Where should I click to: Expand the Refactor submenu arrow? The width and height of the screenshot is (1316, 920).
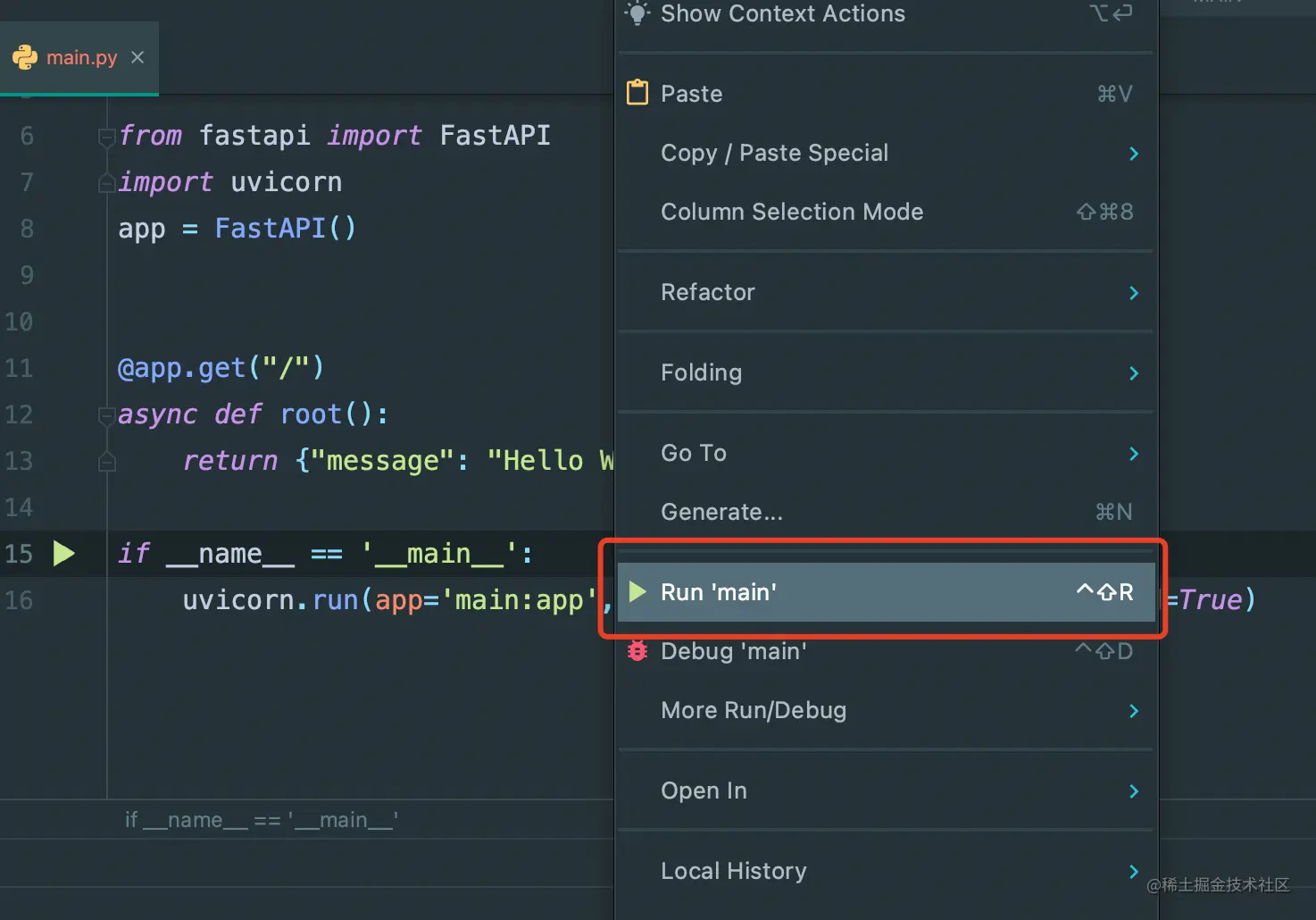coord(1134,293)
